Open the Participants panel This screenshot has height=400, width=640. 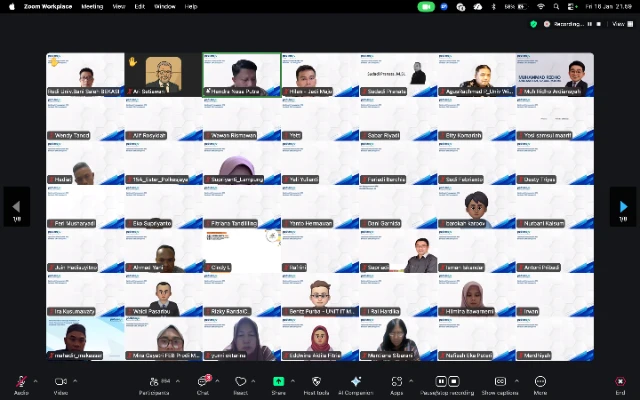point(154,385)
